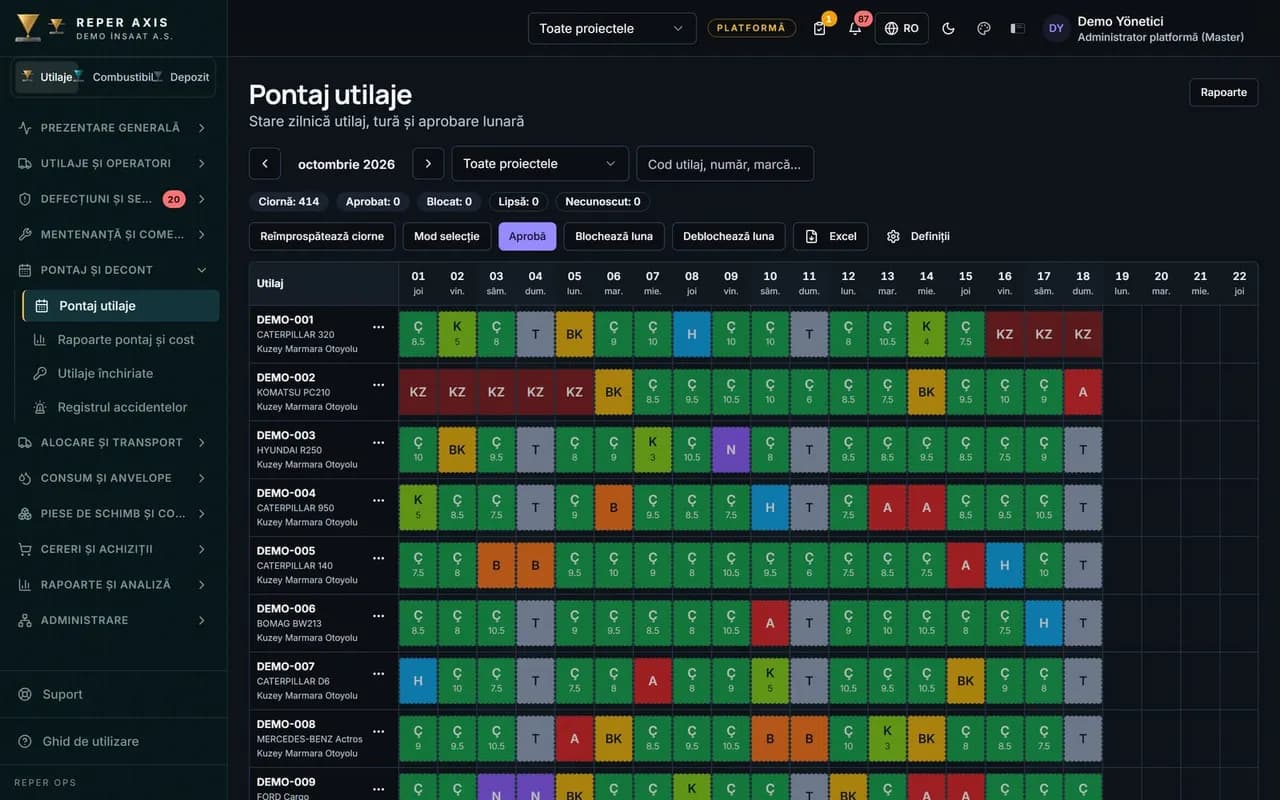This screenshot has width=1280, height=800.
Task: Click the Aprobă button
Action: point(527,236)
